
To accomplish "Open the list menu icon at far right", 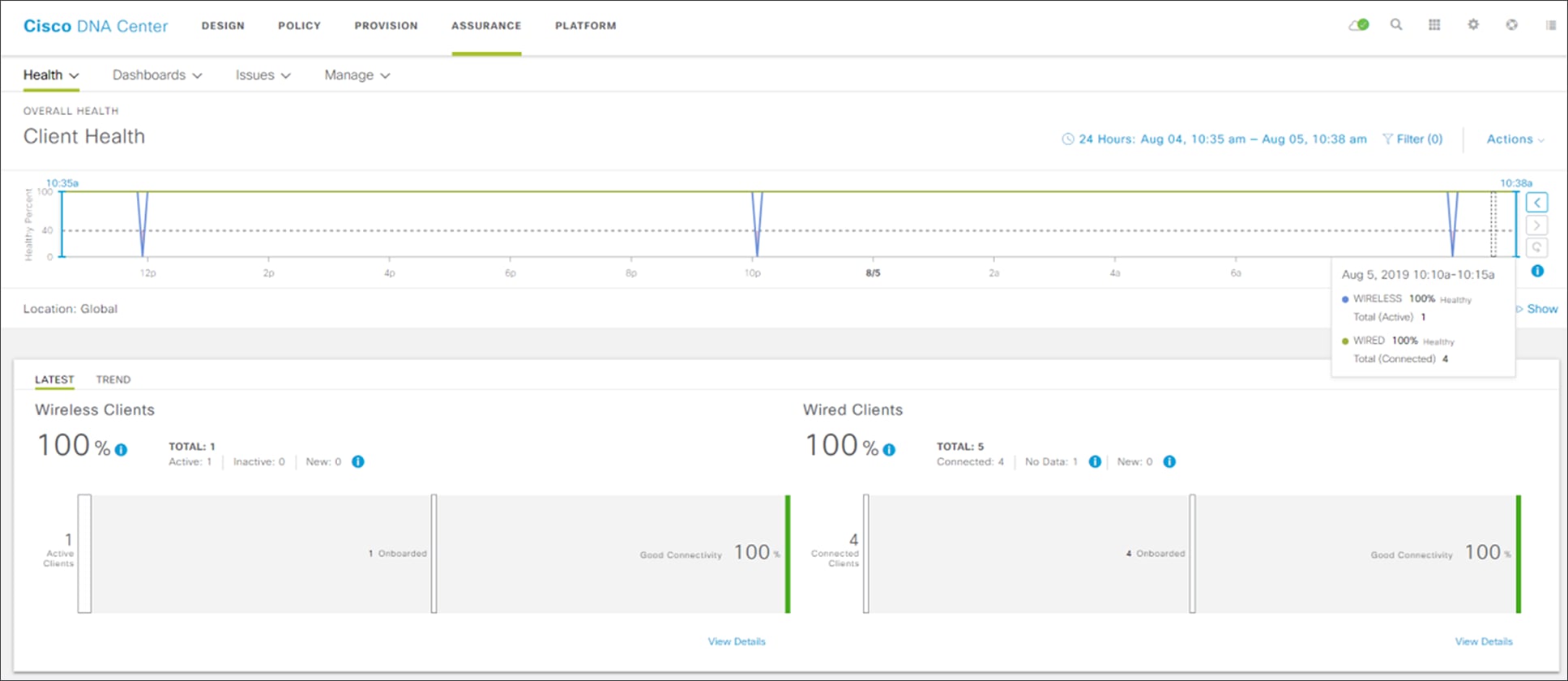I will (x=1550, y=25).
